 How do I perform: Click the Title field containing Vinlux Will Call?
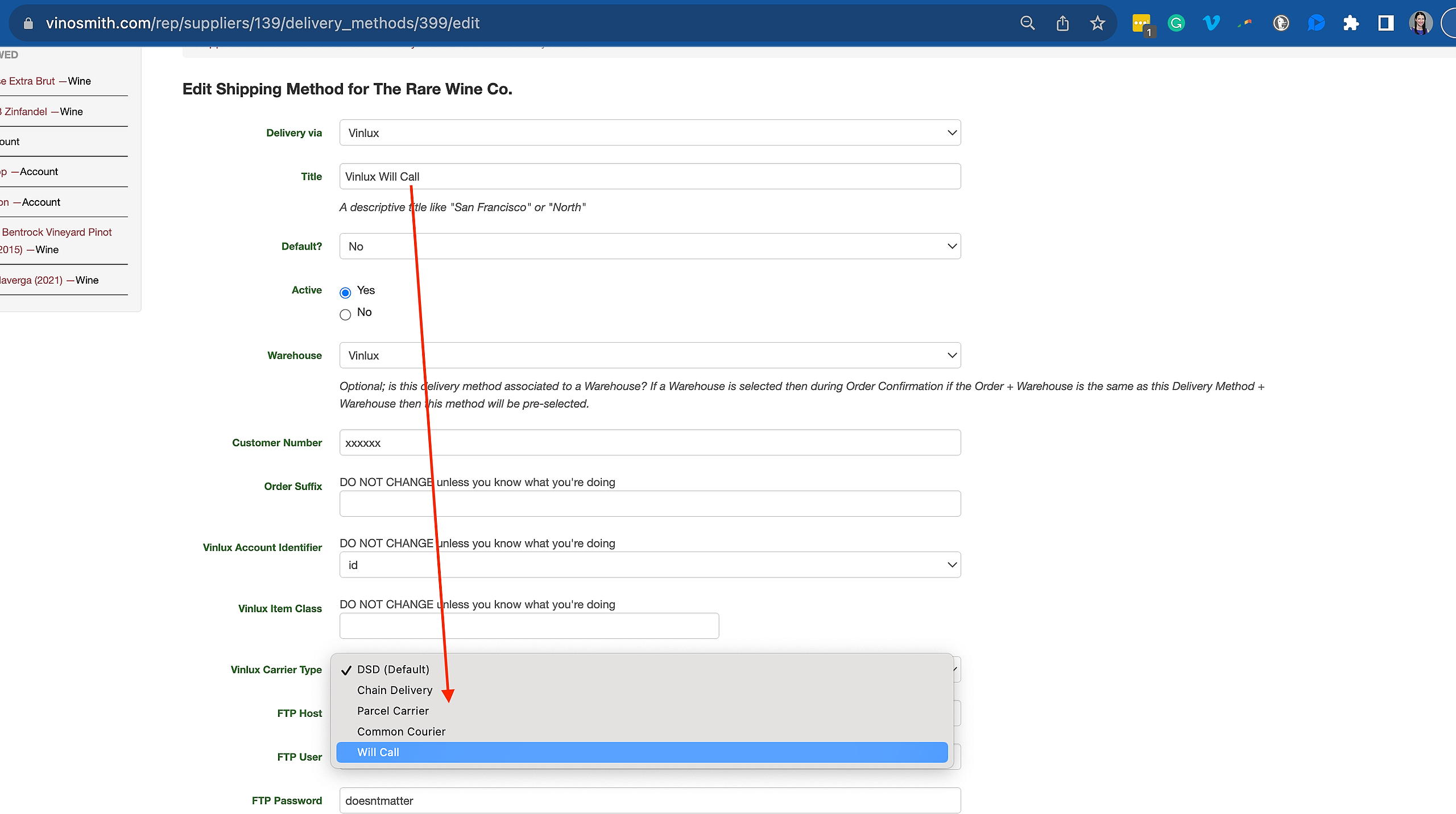tap(650, 176)
